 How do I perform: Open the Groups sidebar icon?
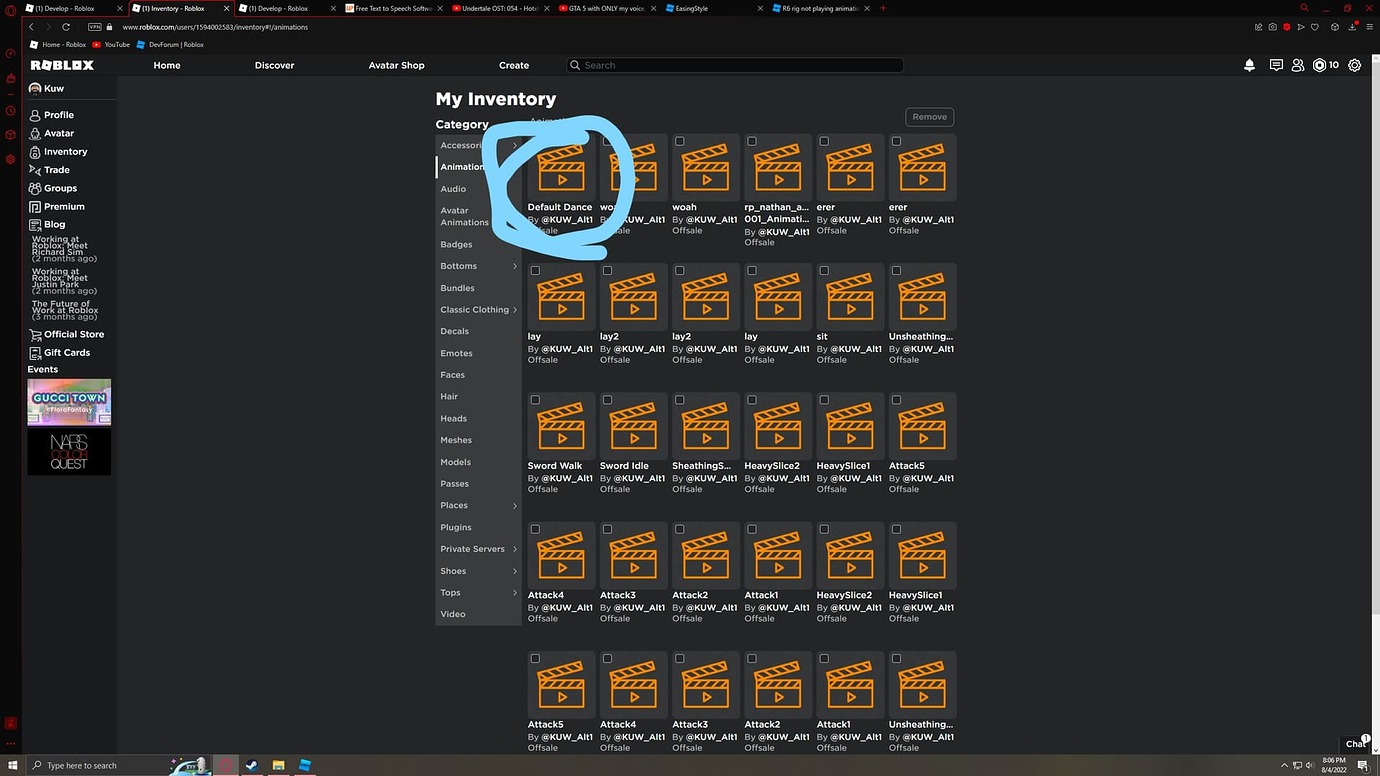[35, 188]
